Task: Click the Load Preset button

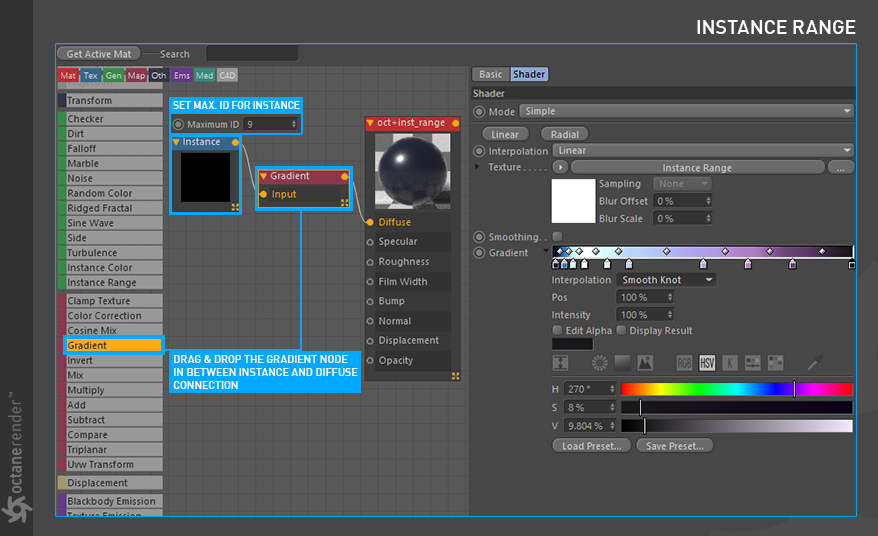Action: point(592,446)
